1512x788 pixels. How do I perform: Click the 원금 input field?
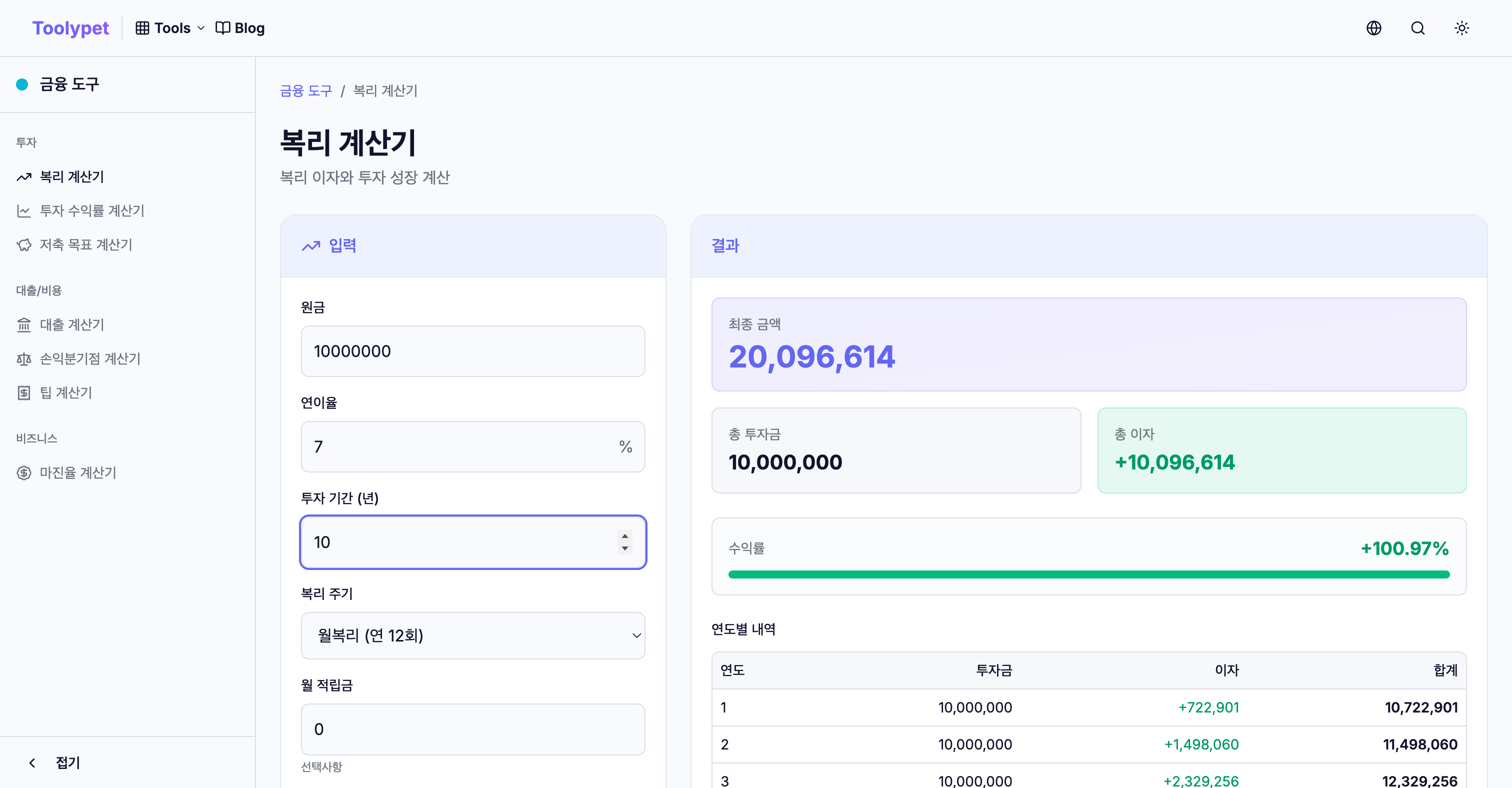point(472,351)
